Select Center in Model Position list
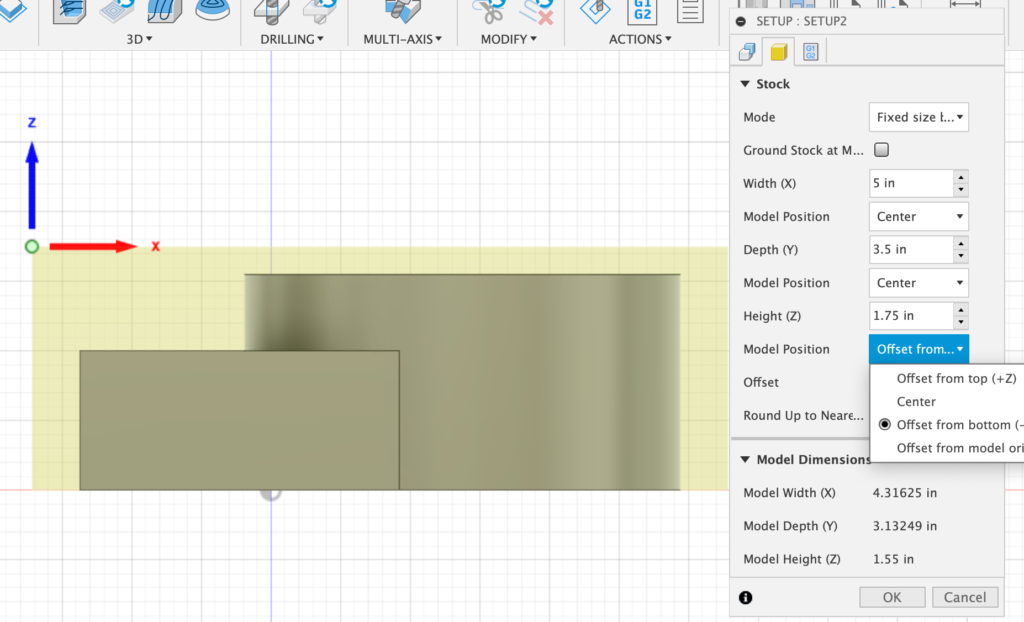 coord(916,401)
